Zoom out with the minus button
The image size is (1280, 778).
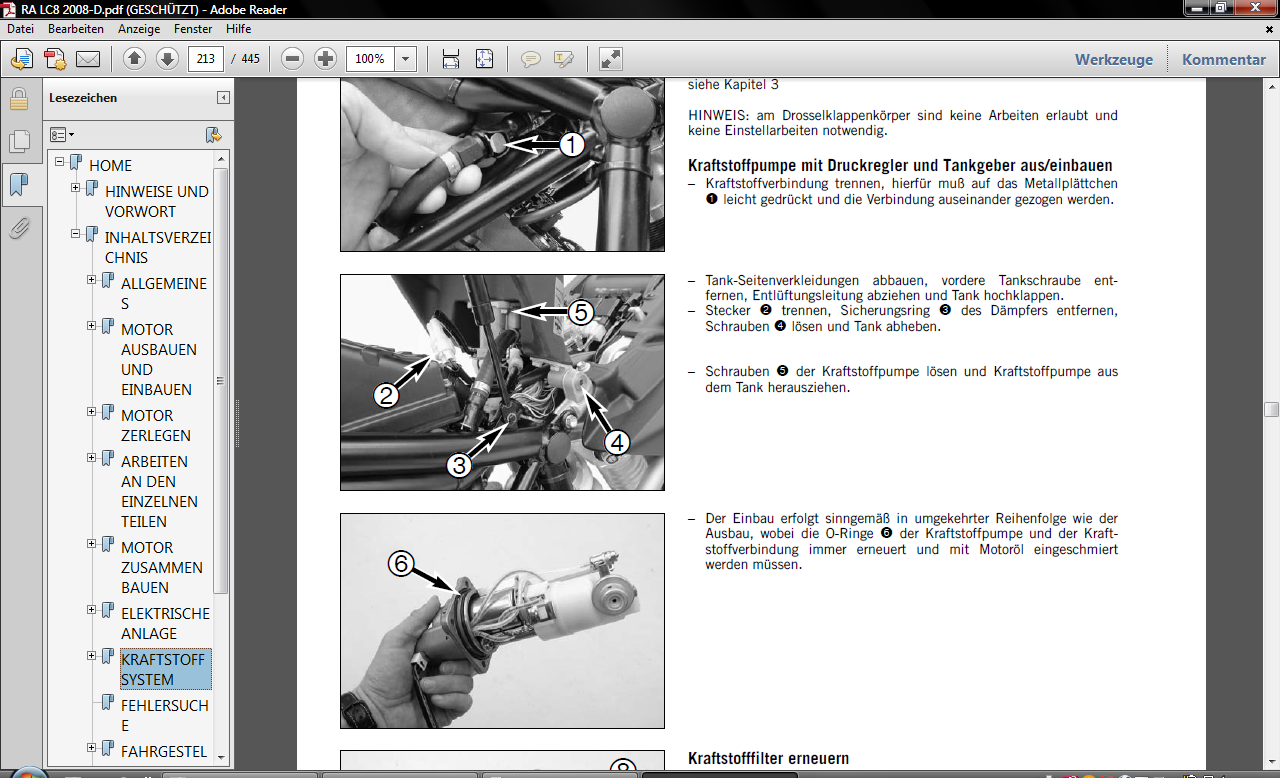pyautogui.click(x=292, y=59)
